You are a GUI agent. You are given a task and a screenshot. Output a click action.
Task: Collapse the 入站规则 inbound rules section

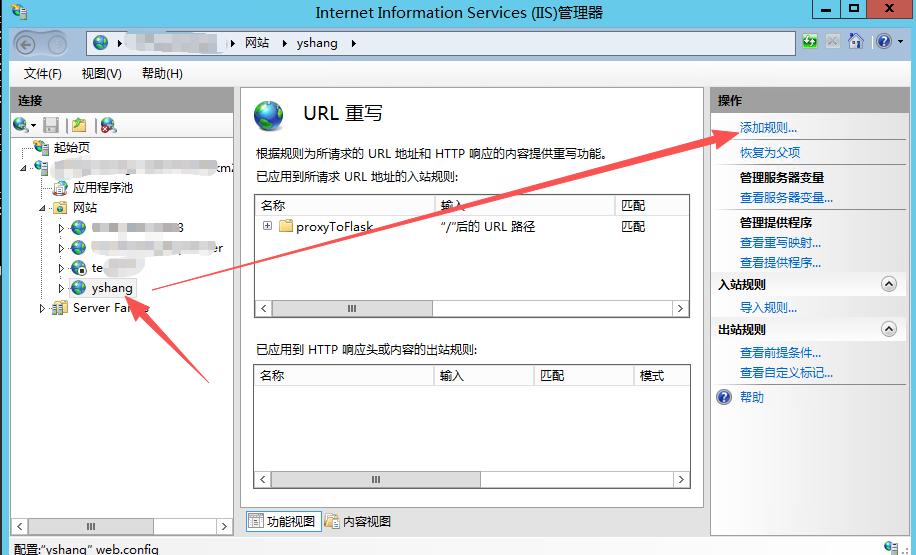(x=889, y=285)
